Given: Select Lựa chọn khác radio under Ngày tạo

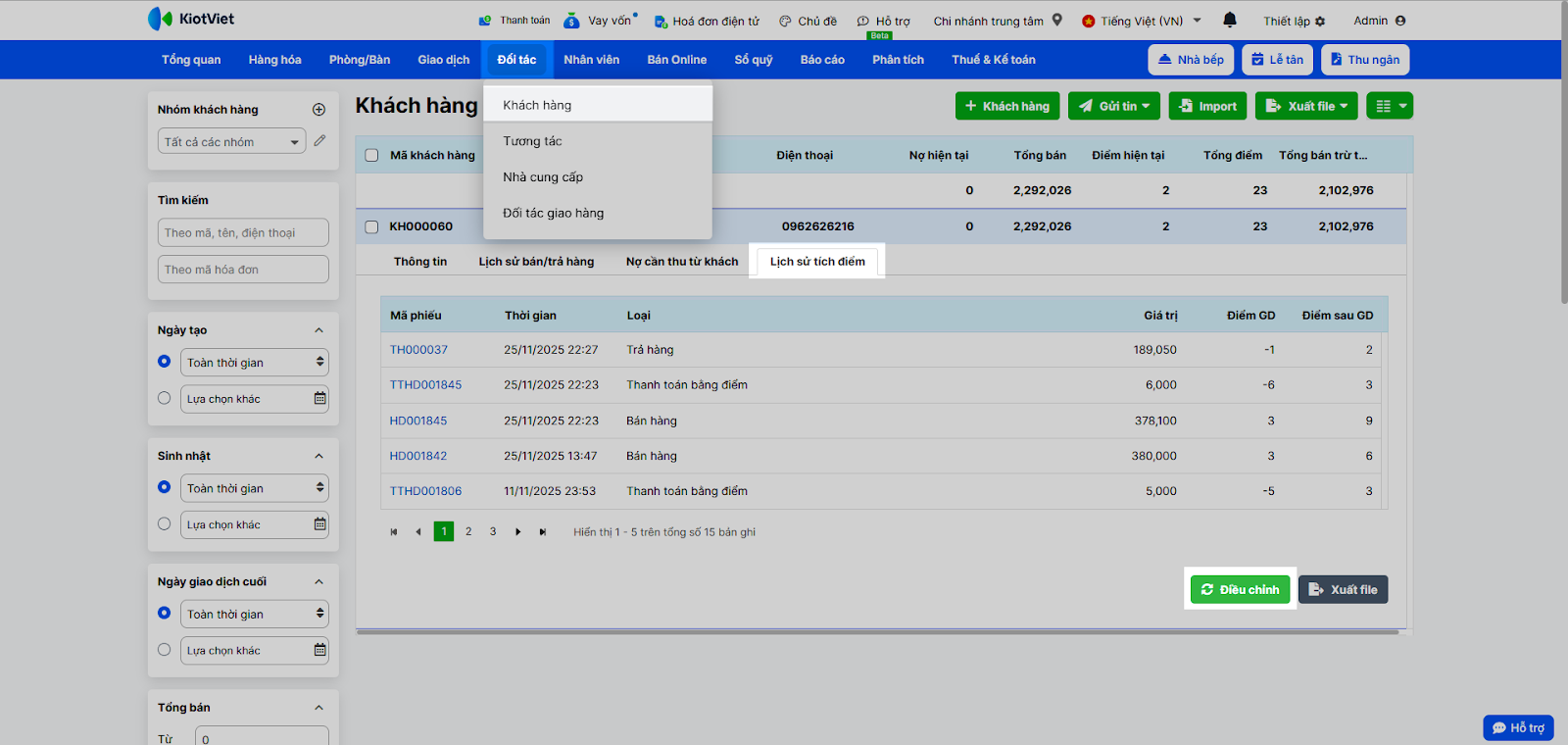Looking at the screenshot, I should 165,398.
